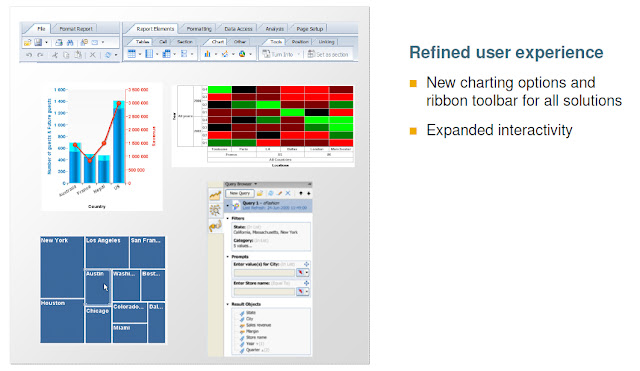Viewport: 640px width, 371px height.
Task: Collapse the Filters section
Action: pos(228,218)
